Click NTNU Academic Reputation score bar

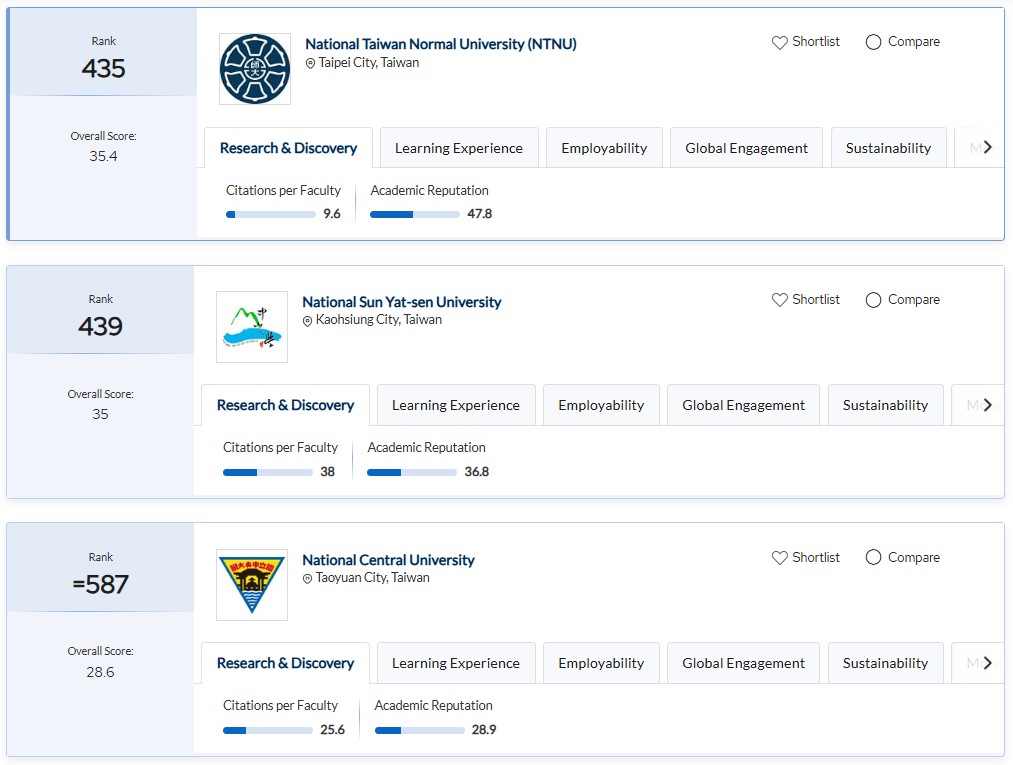tap(415, 214)
